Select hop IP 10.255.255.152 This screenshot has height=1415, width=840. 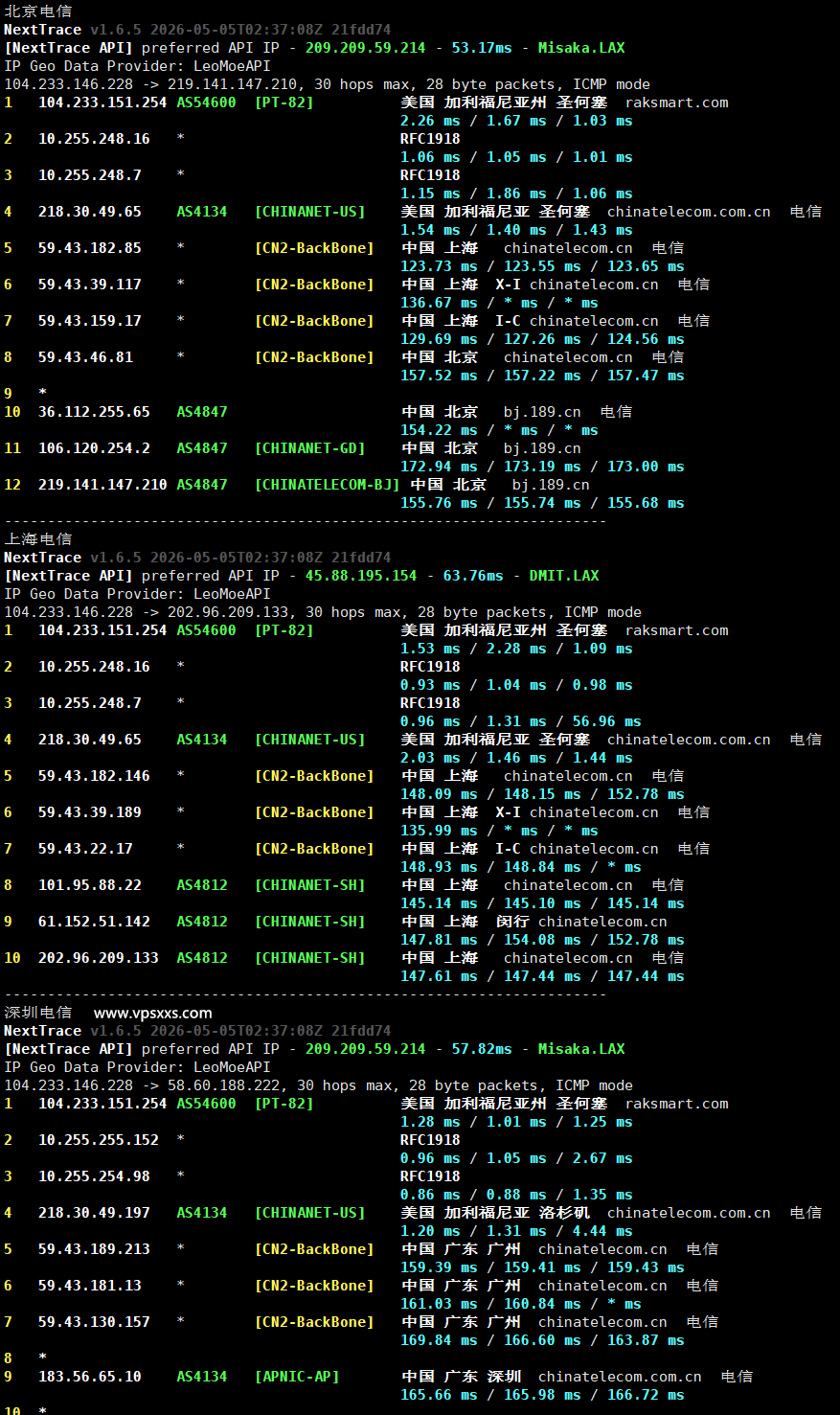click(x=99, y=1140)
